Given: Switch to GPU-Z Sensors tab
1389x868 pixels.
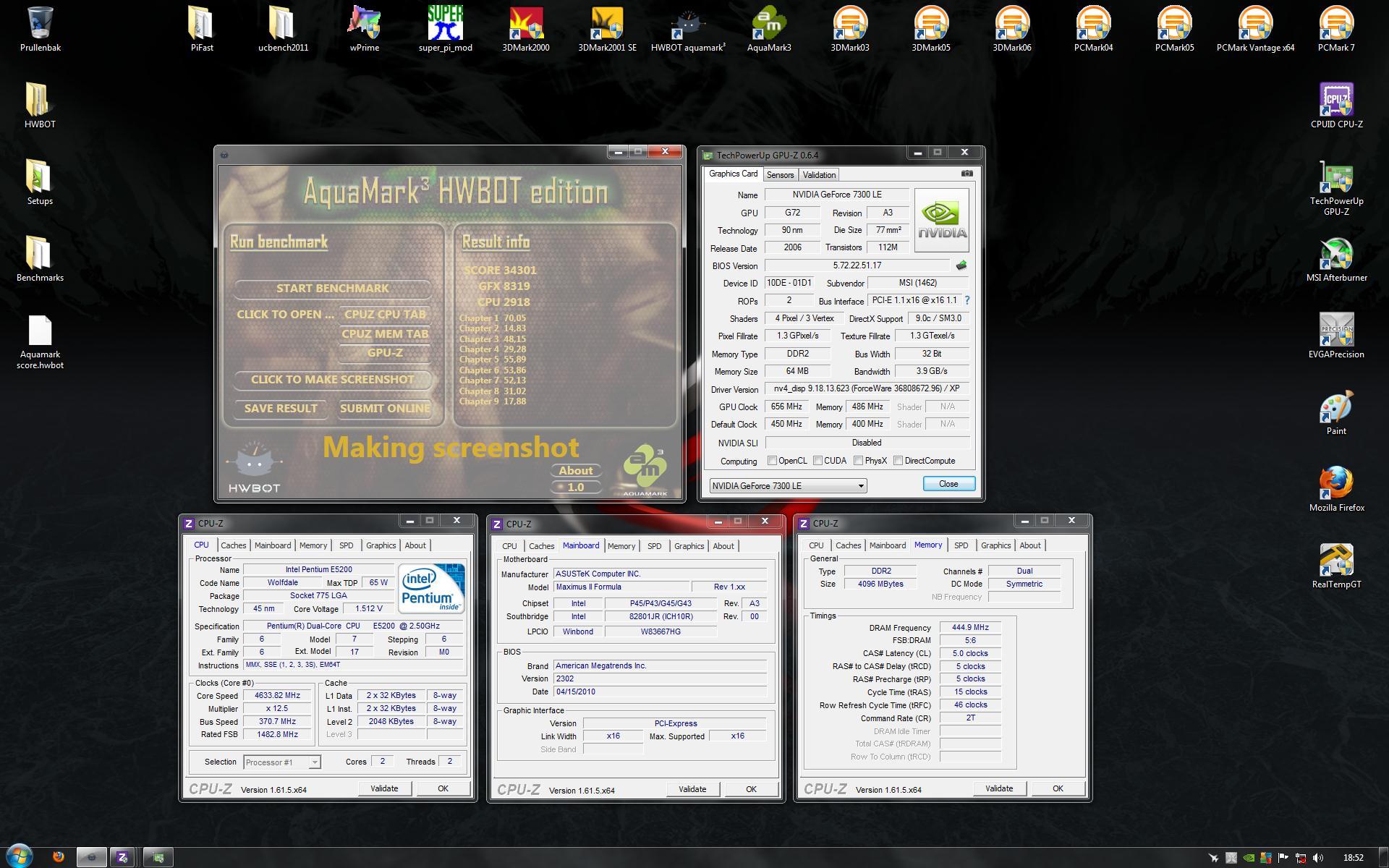Looking at the screenshot, I should tap(780, 175).
